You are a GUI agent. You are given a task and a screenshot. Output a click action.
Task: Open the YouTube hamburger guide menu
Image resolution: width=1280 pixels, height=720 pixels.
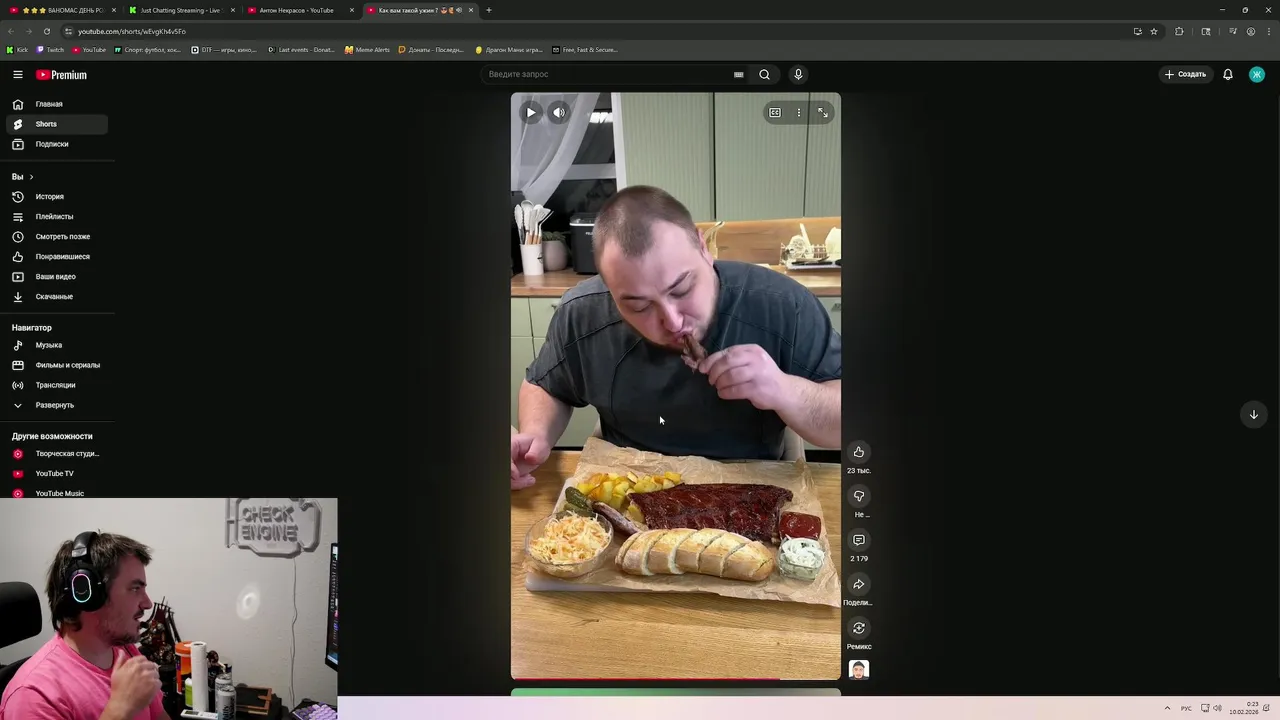pos(17,75)
